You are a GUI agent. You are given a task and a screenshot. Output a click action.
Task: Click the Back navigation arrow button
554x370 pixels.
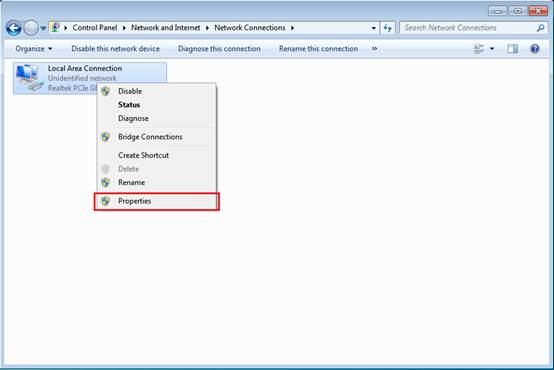coord(14,28)
